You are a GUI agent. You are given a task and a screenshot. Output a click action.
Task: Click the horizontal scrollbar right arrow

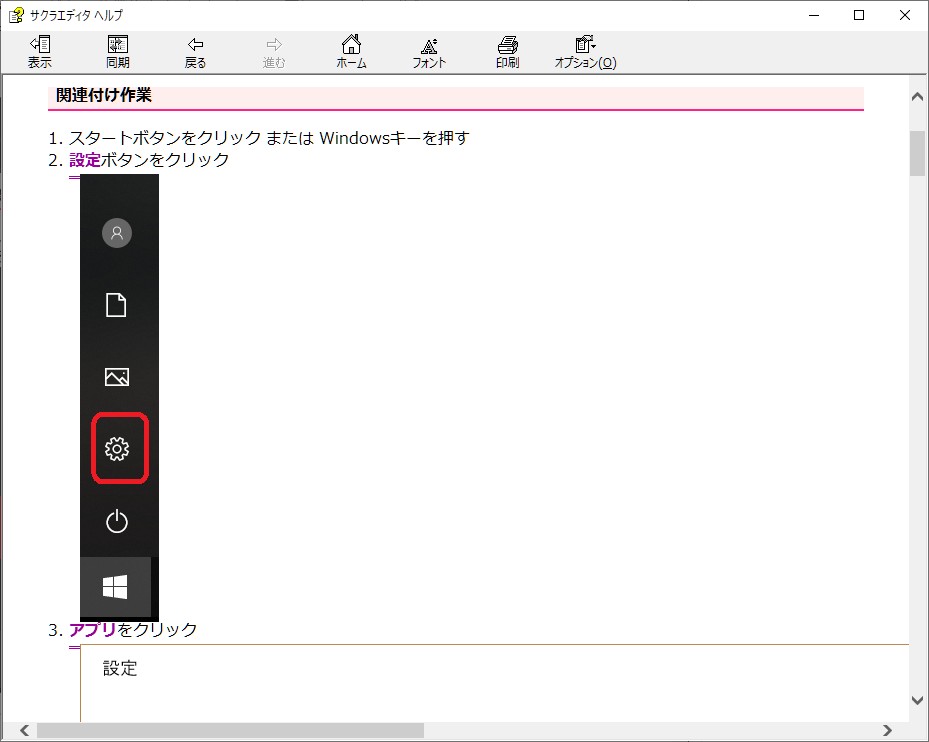887,730
